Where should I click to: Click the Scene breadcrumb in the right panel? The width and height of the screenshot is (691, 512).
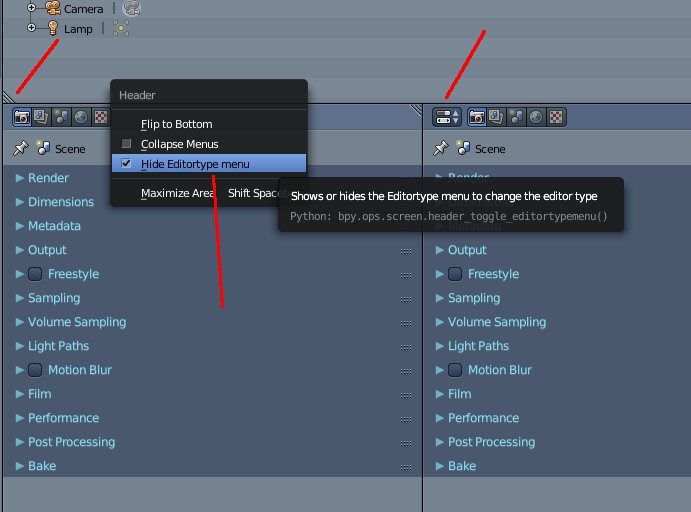489,149
